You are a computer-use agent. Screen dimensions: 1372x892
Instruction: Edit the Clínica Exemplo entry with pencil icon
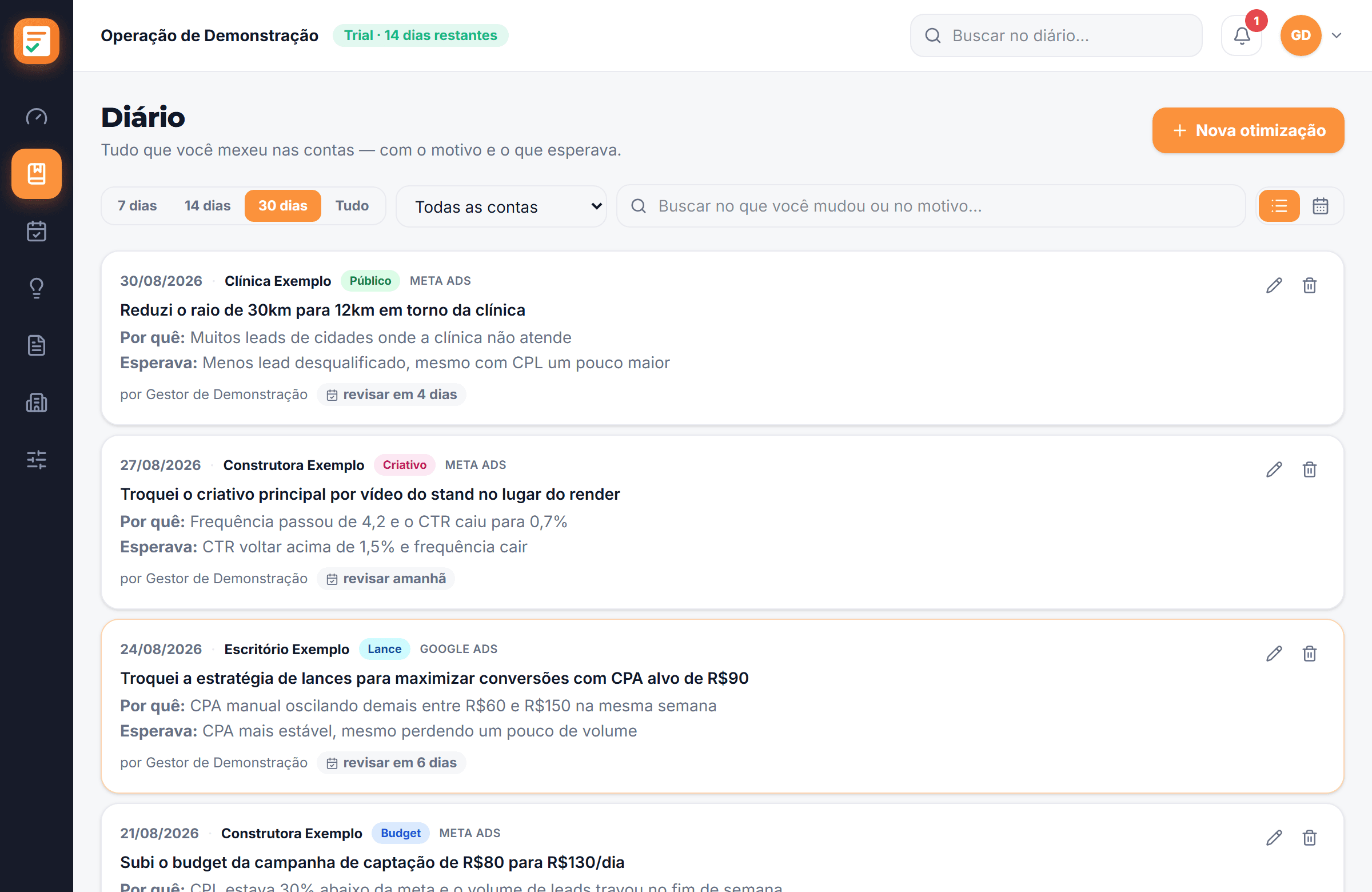(x=1274, y=285)
